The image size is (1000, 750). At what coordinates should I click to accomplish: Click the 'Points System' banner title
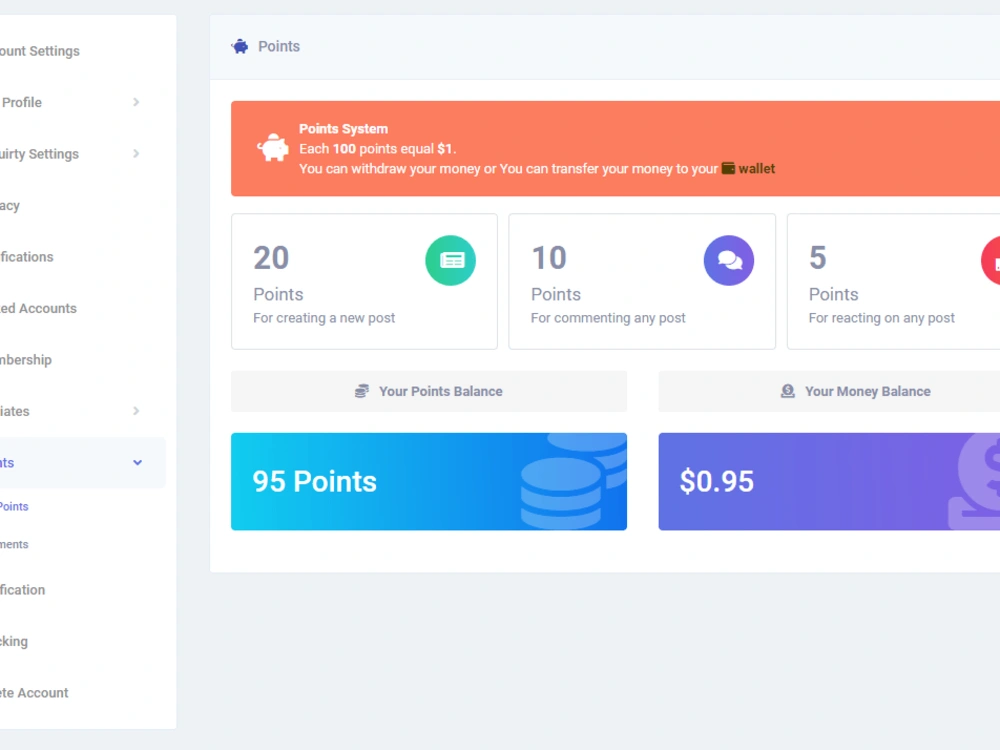click(343, 129)
